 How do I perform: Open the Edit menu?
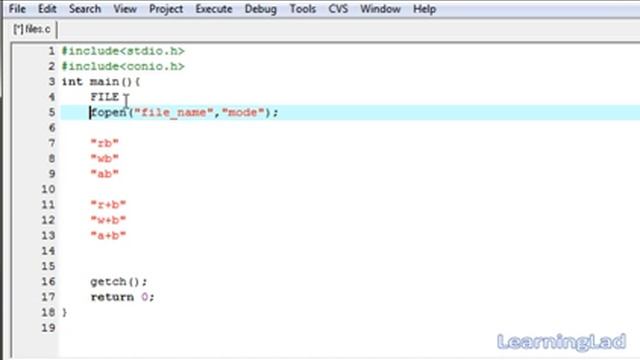coord(47,9)
